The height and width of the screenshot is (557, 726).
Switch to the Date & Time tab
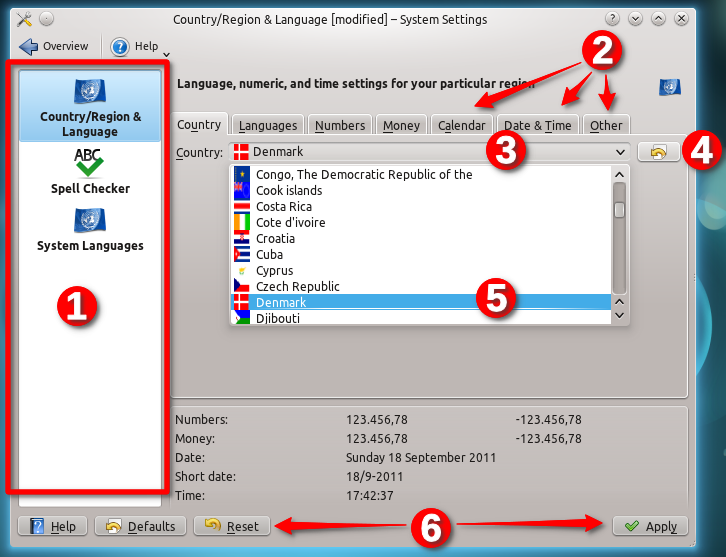[538, 125]
